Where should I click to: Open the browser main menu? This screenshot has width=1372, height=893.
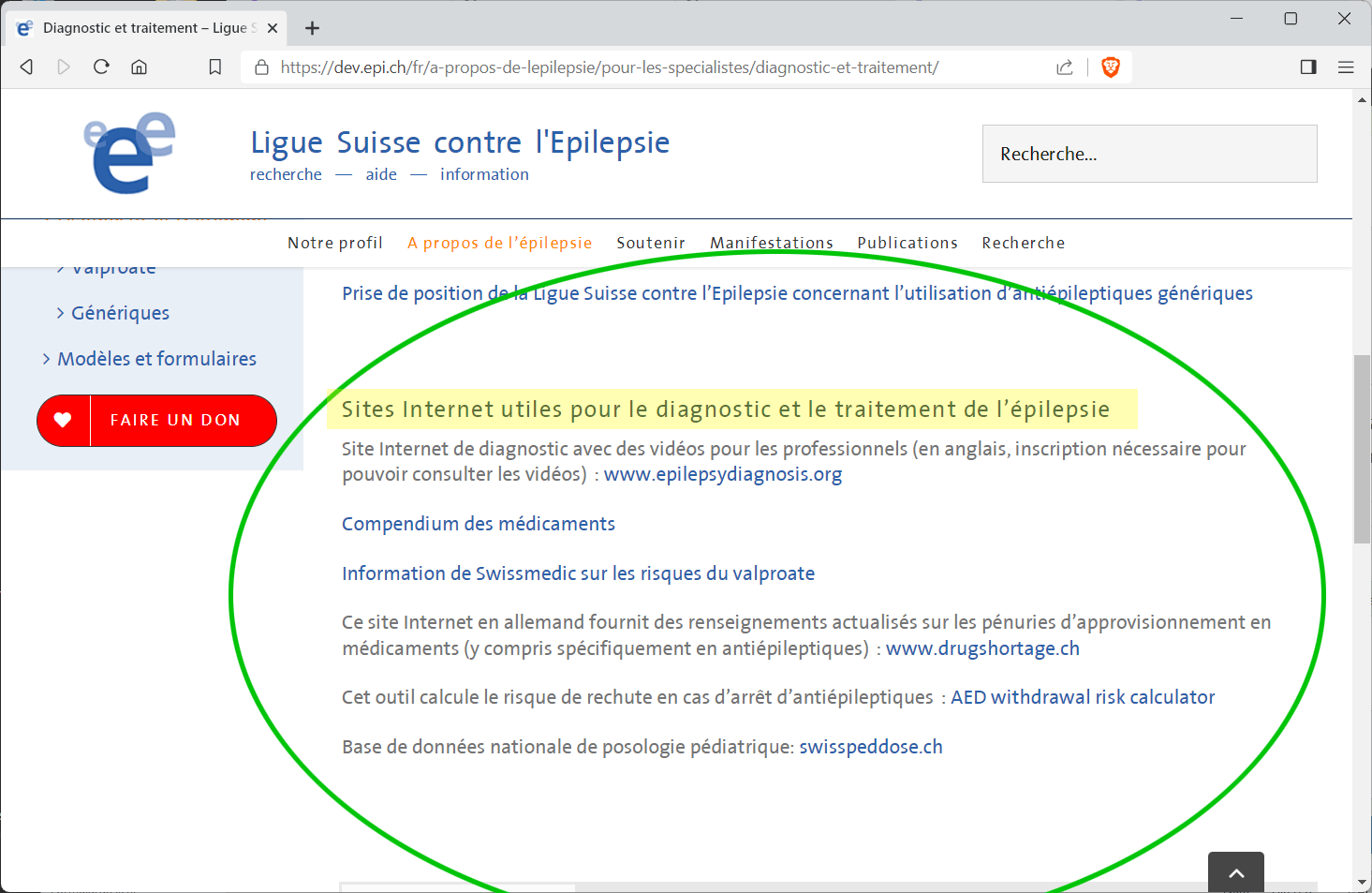tap(1346, 67)
